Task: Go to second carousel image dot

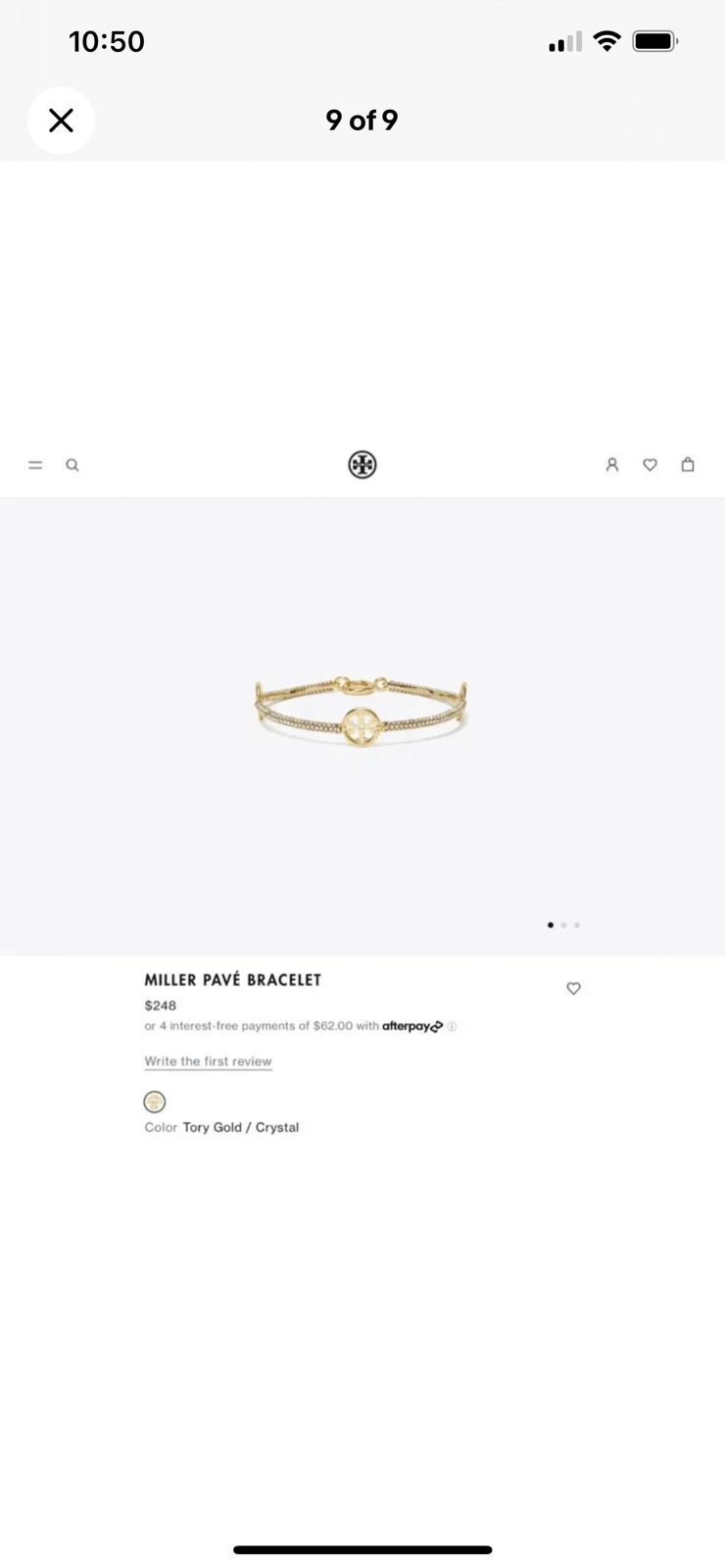Action: click(x=563, y=925)
